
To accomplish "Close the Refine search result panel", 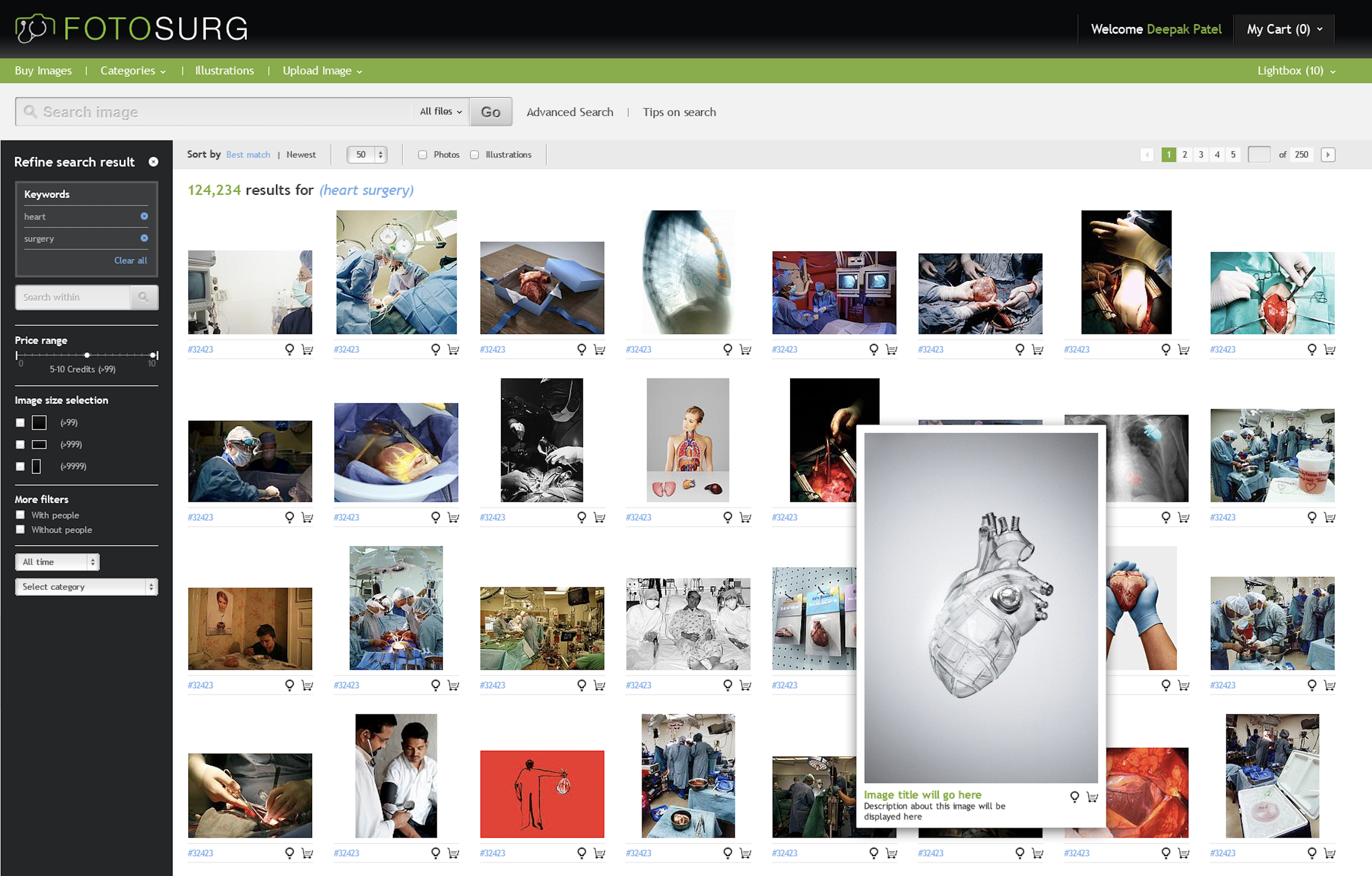I will [x=153, y=162].
